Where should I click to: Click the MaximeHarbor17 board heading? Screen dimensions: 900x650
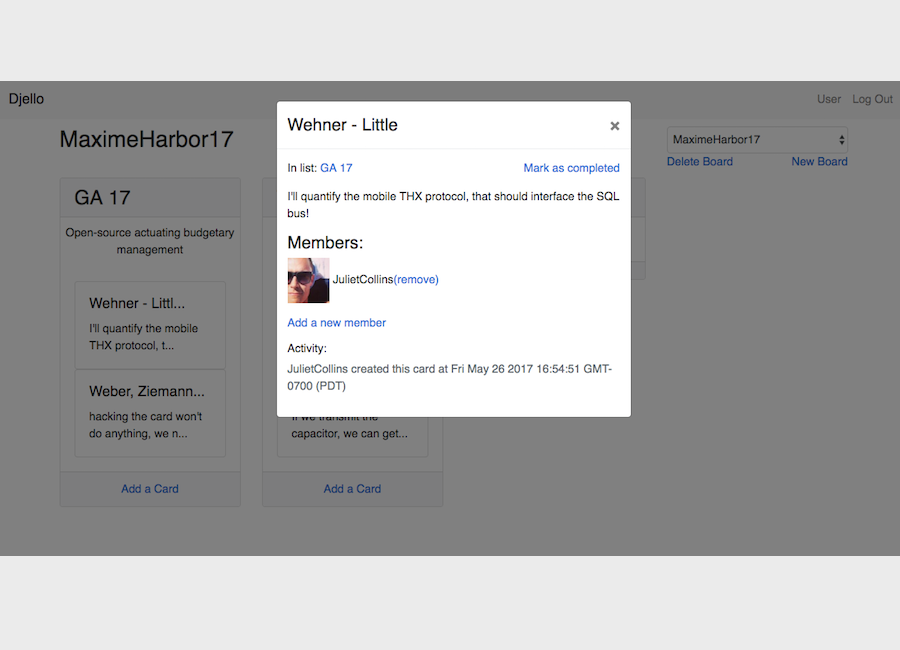click(146, 140)
